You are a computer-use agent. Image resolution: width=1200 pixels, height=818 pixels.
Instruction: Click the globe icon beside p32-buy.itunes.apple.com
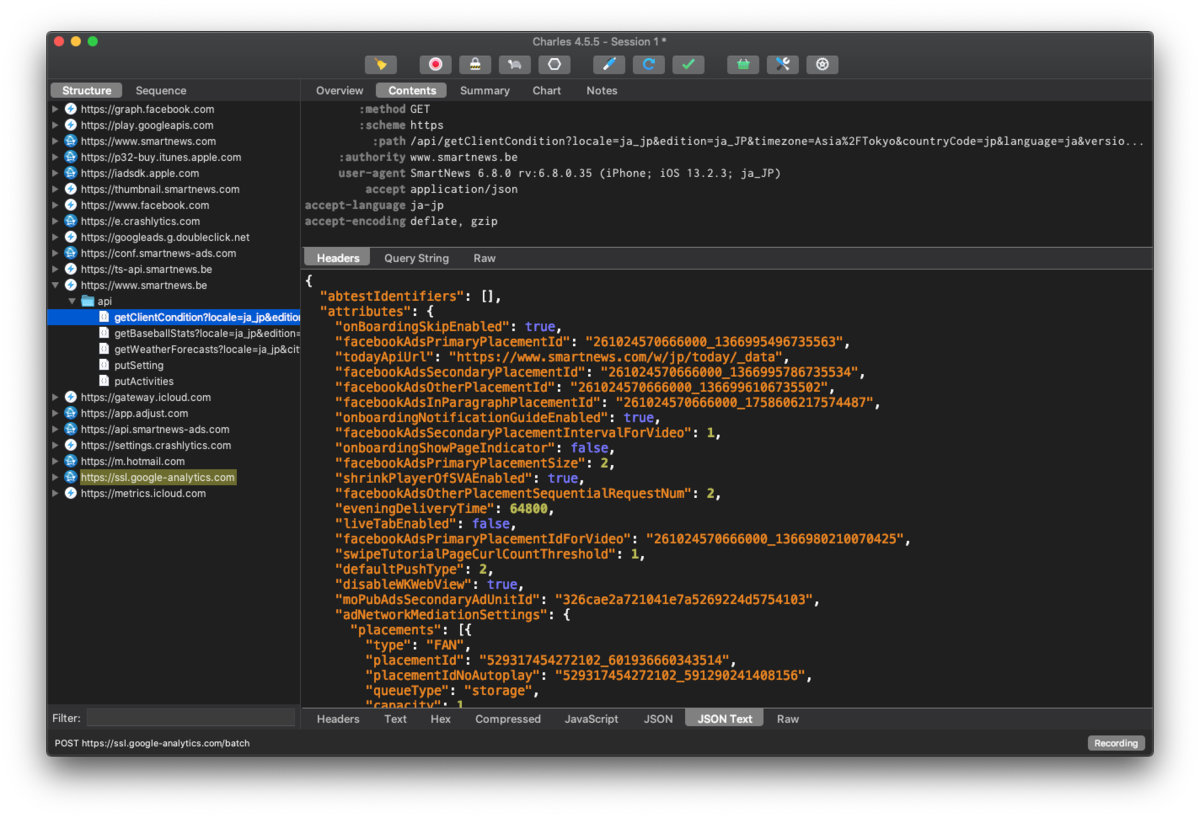[x=71, y=157]
